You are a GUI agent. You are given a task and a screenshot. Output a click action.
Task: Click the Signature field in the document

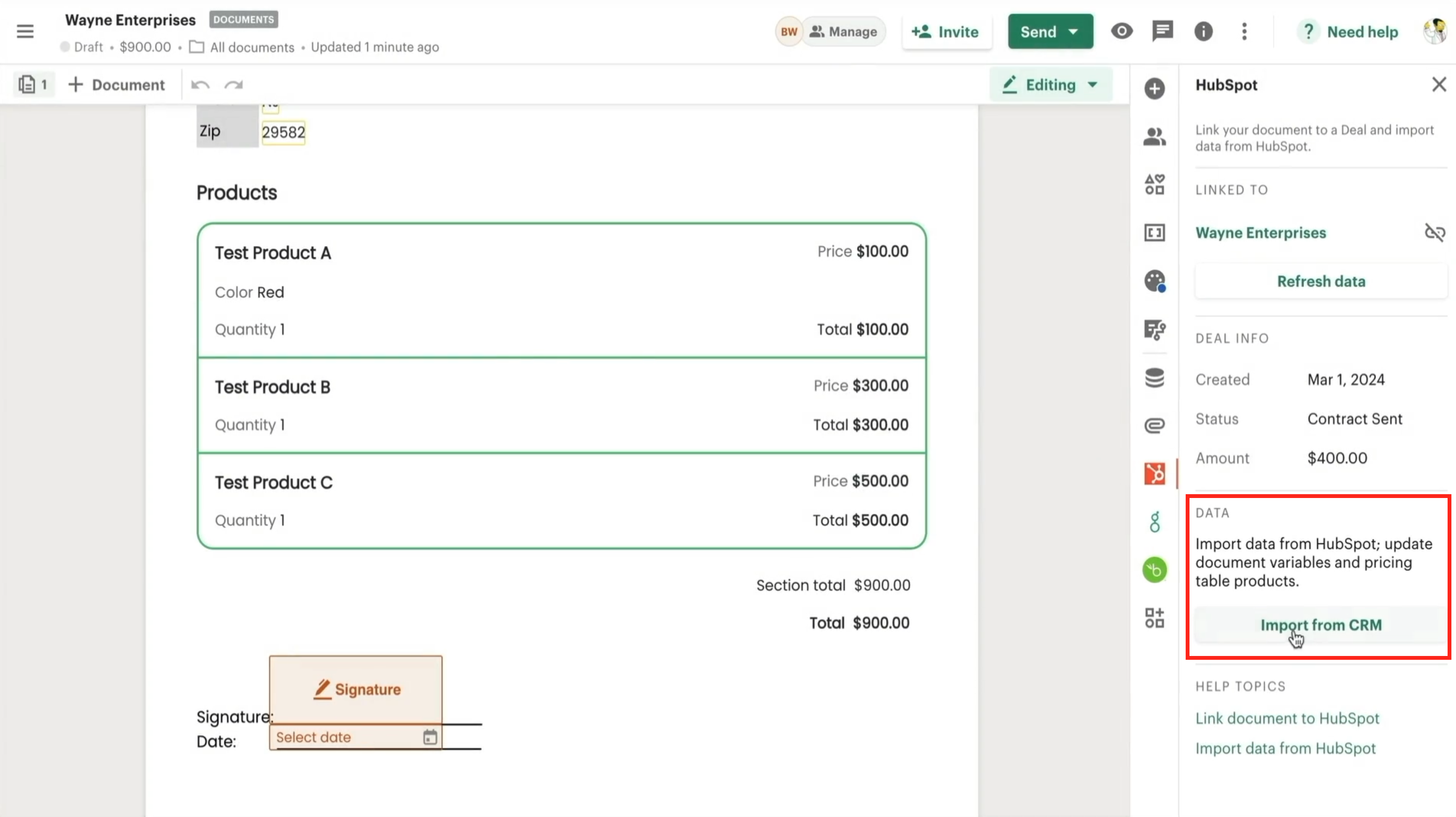click(x=355, y=689)
